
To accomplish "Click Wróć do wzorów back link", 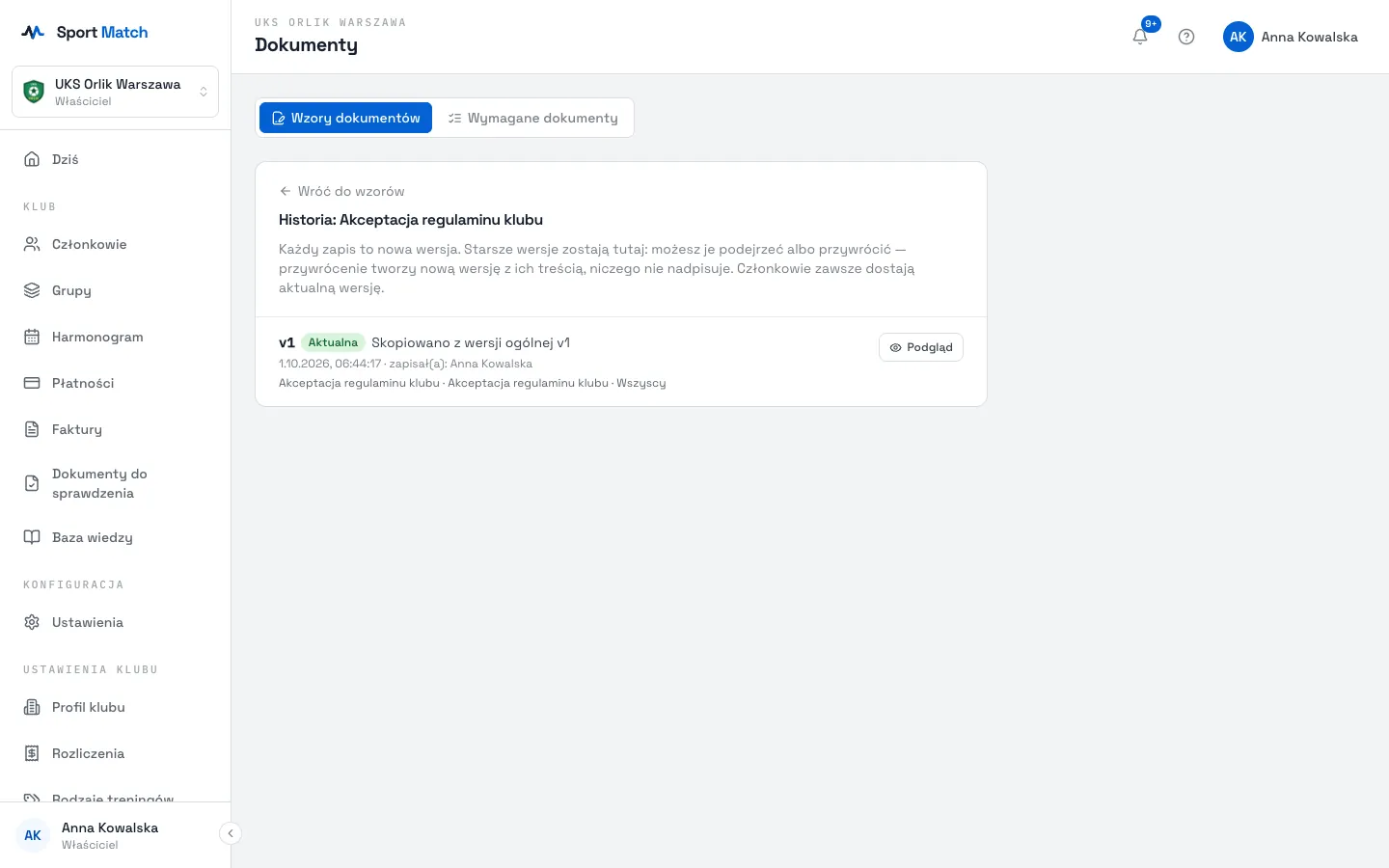I will coord(341,191).
